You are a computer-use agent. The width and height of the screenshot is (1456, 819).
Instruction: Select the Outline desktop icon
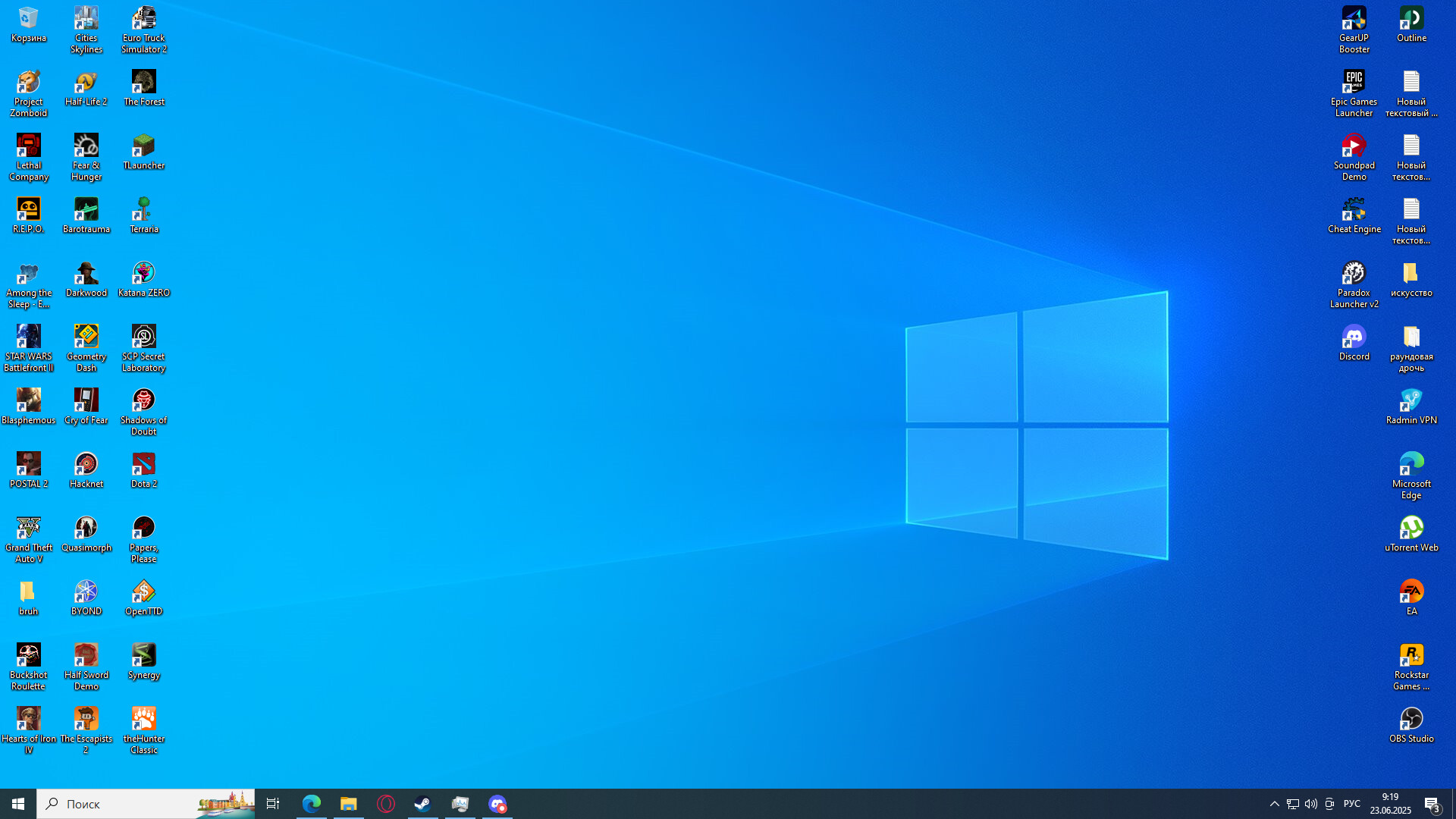[1412, 25]
